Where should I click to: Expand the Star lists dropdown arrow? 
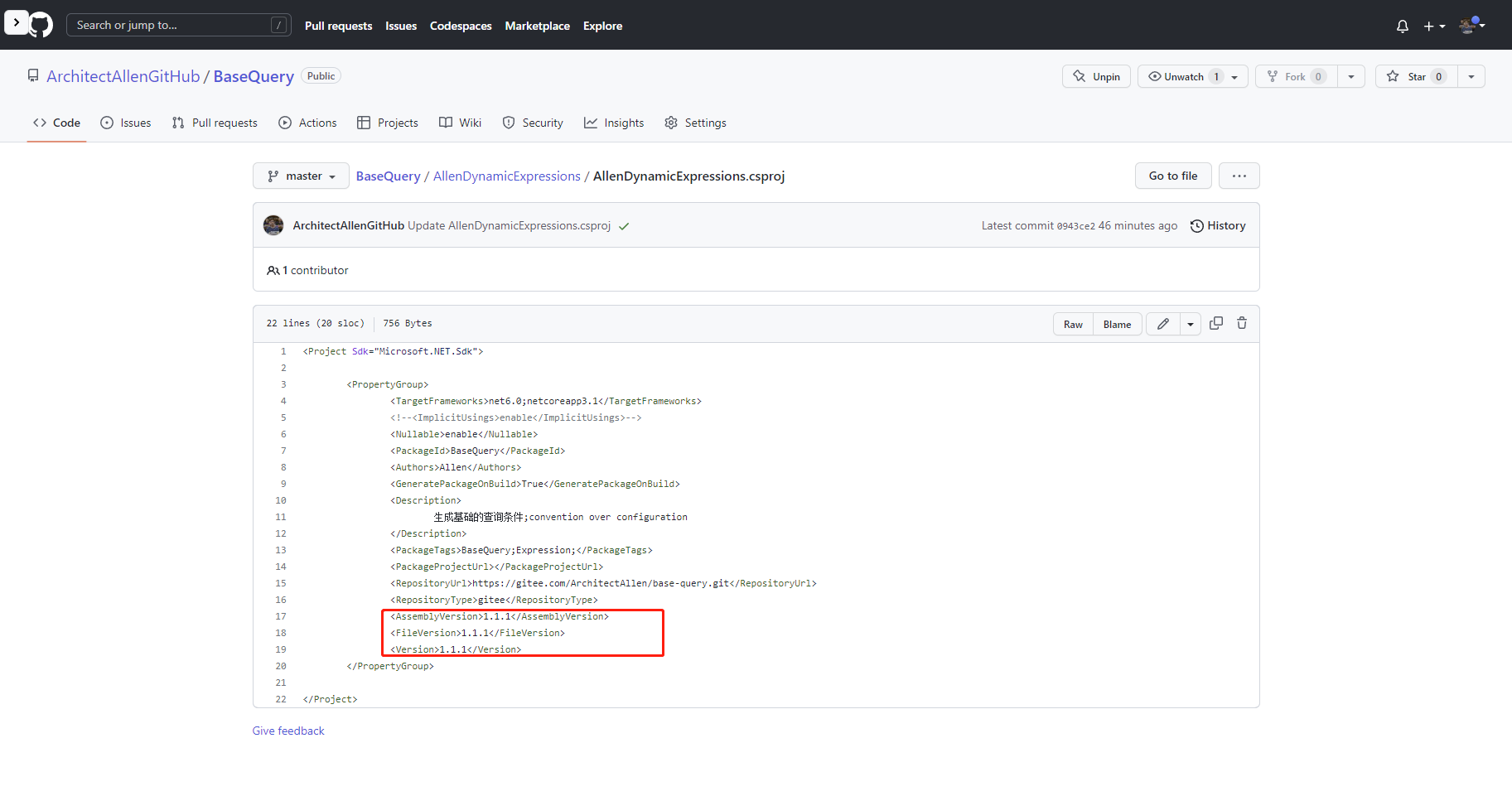point(1471,76)
